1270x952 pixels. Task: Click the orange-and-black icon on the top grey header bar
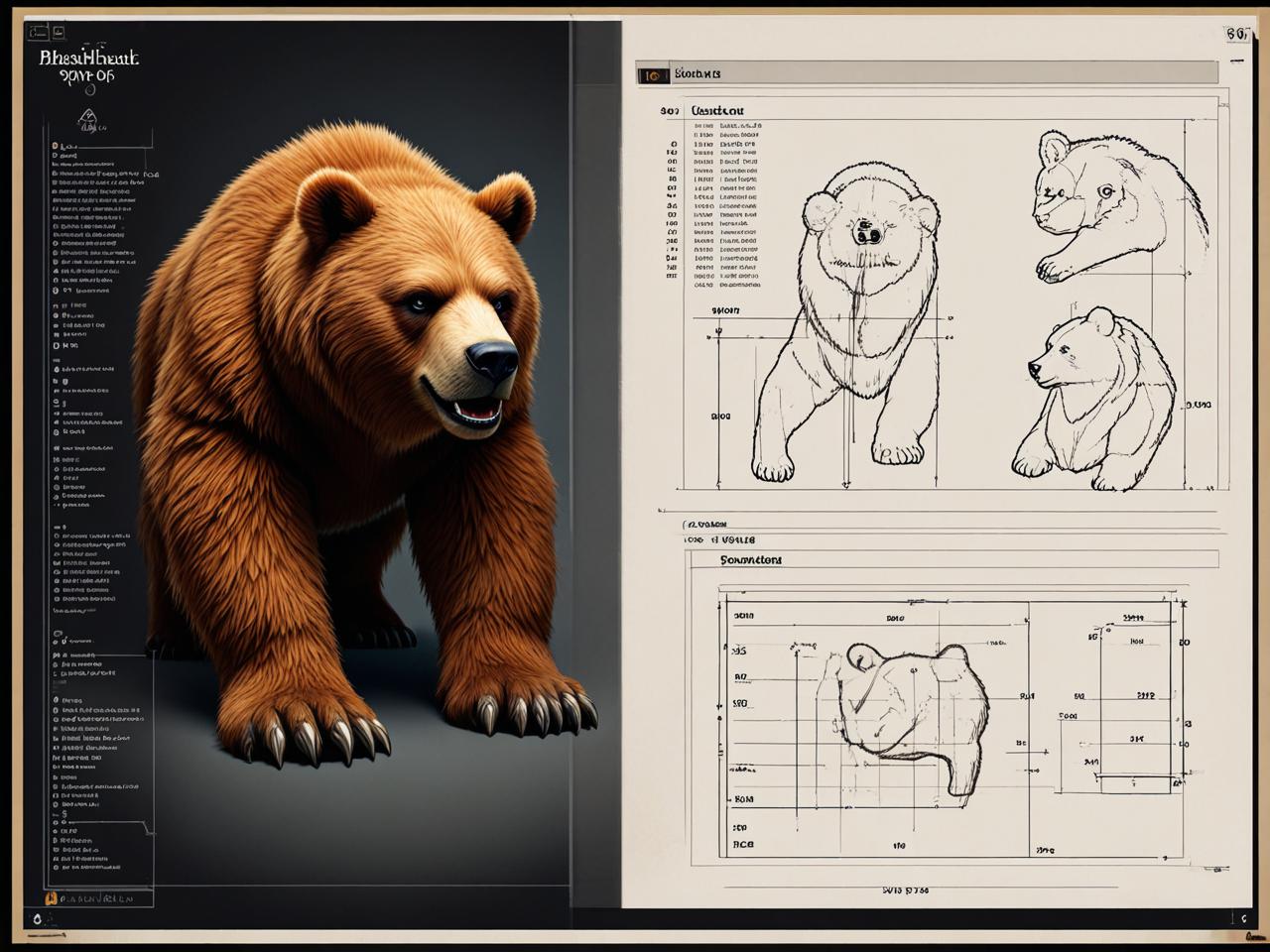coord(652,74)
